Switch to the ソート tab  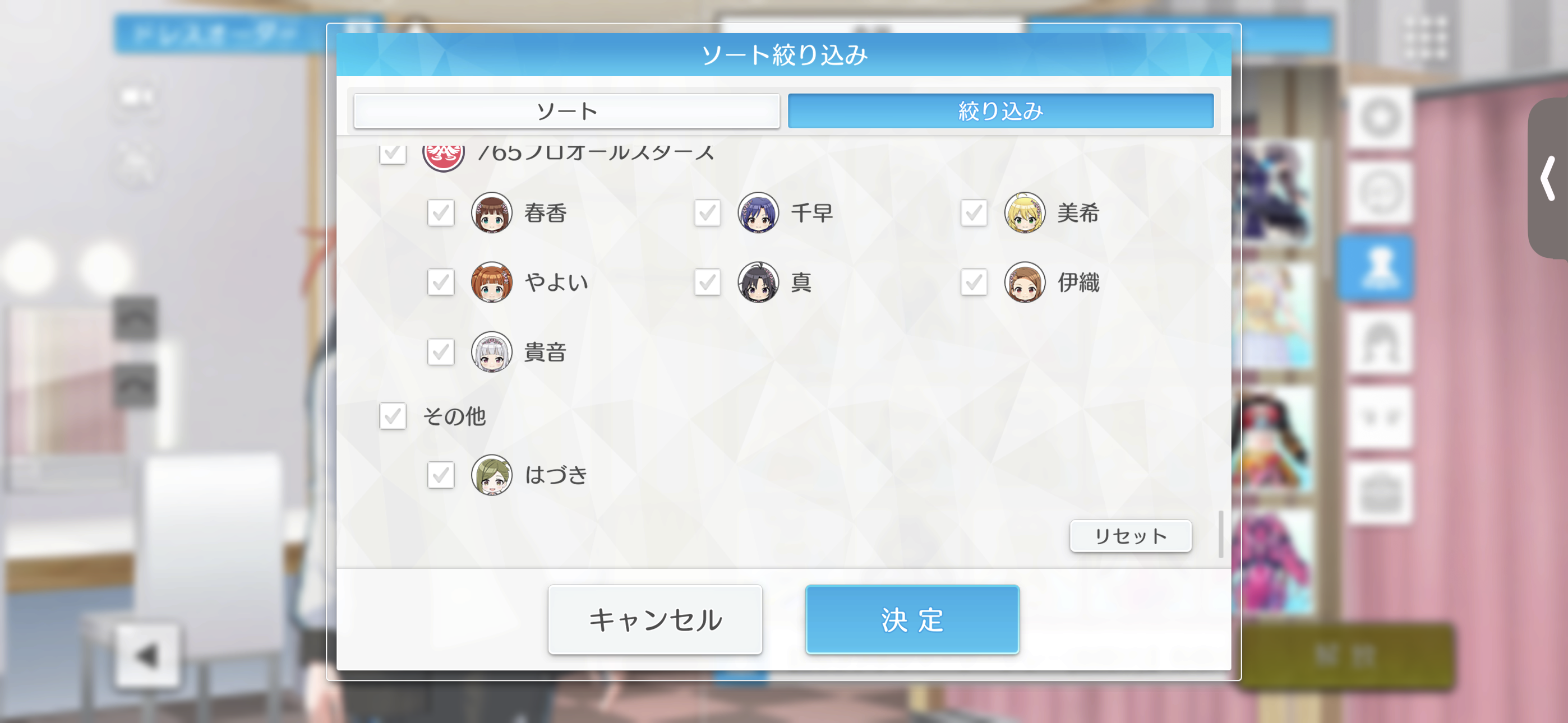click(x=567, y=111)
